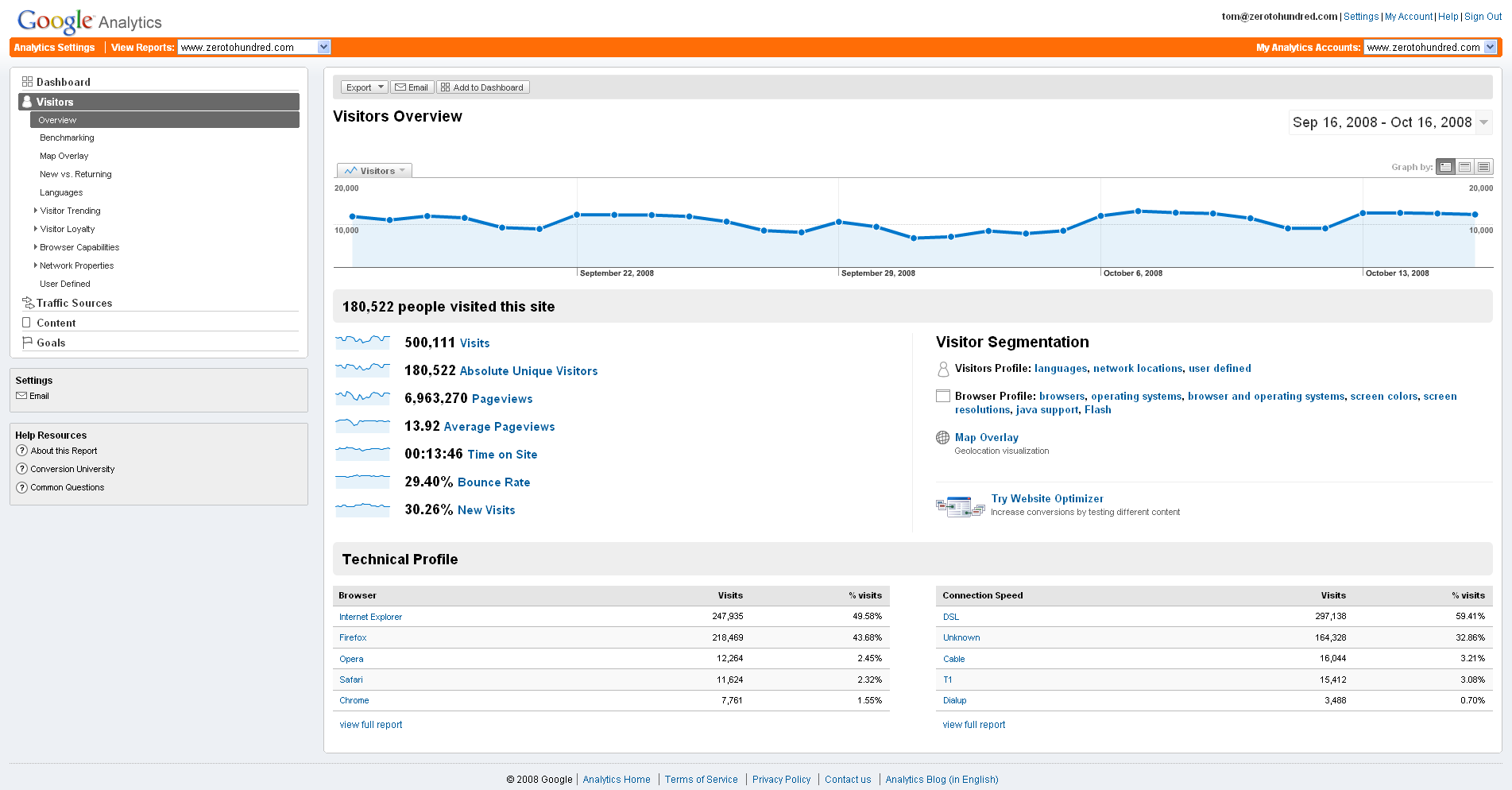Select New vs. Returning report

(75, 174)
